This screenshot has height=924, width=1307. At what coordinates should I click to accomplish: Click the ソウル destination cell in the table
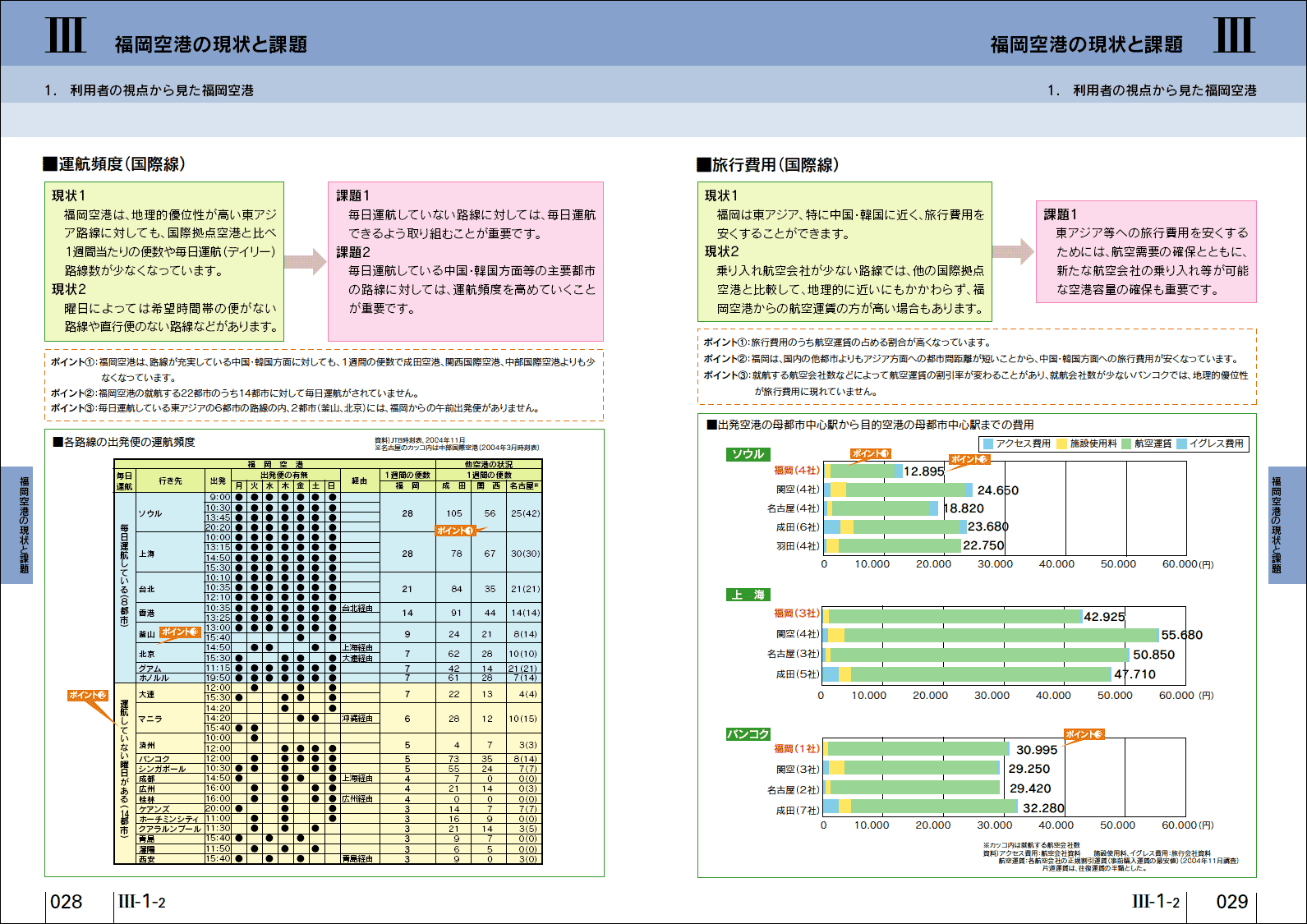[169, 513]
